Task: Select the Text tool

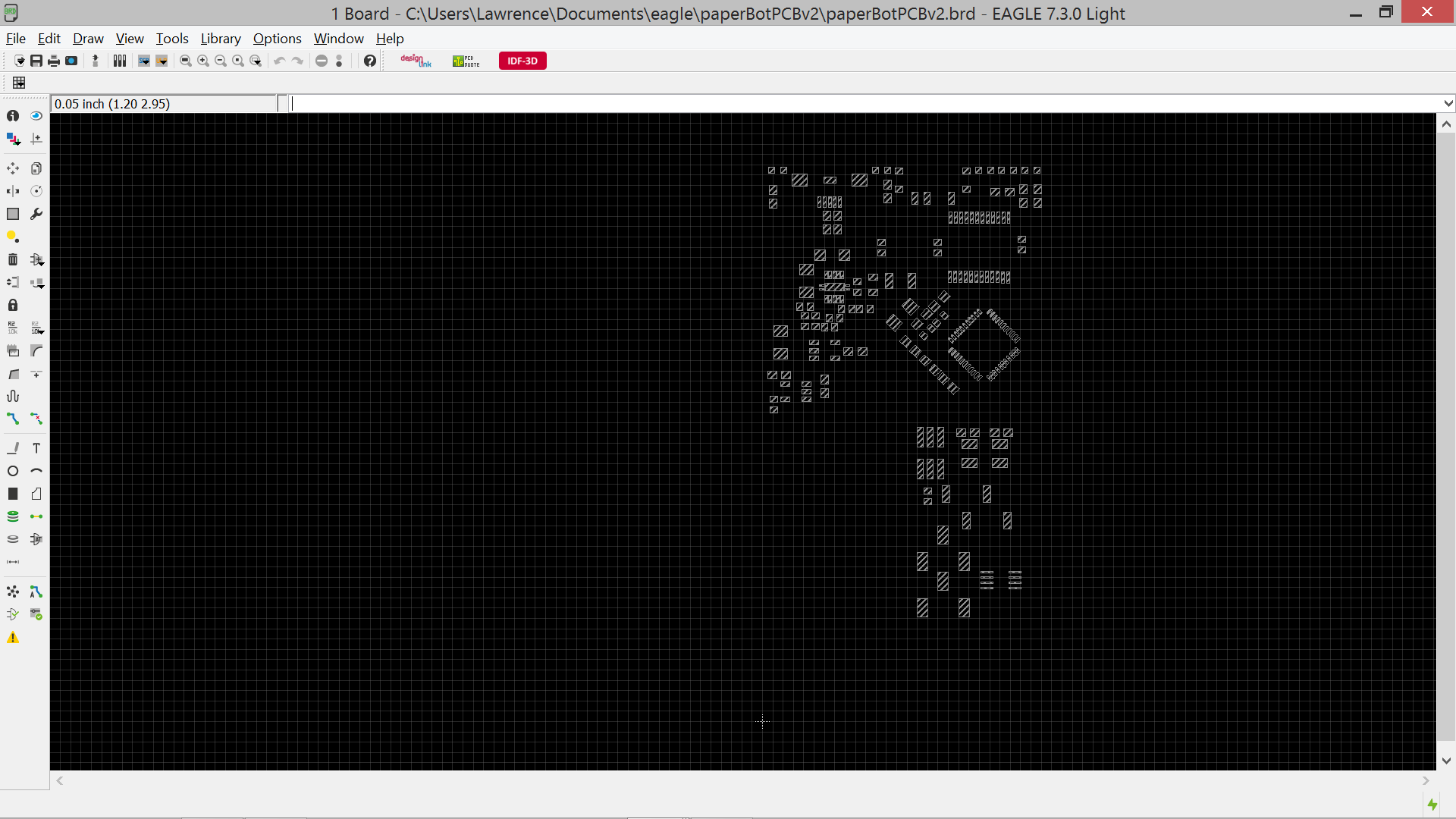Action: (x=36, y=448)
